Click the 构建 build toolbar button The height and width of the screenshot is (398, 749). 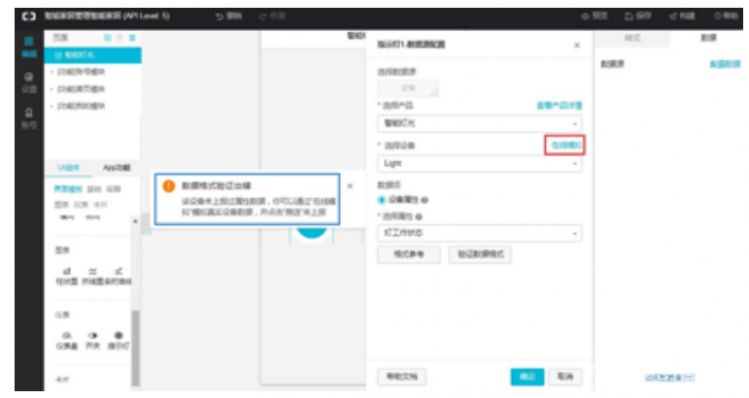682,16
